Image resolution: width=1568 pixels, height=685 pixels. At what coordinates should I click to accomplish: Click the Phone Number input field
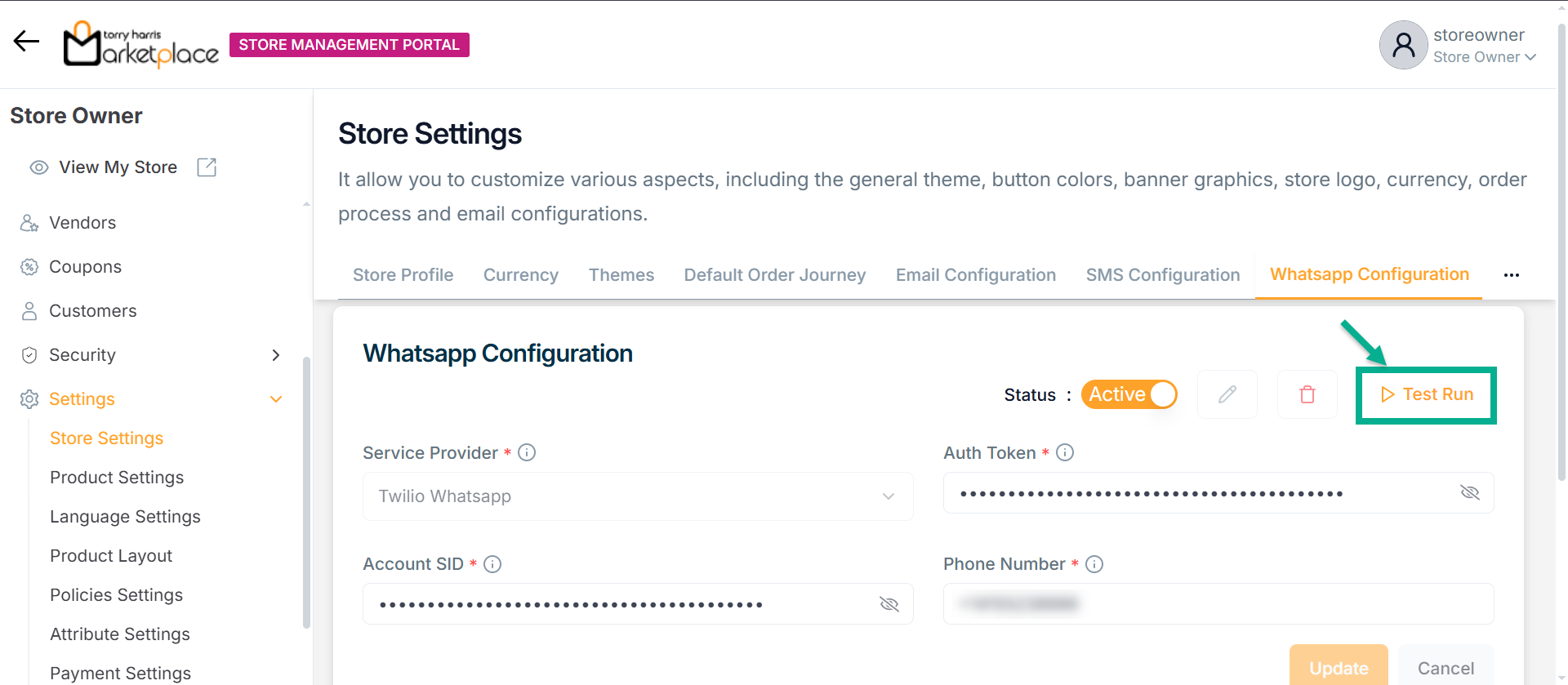pyautogui.click(x=1218, y=604)
